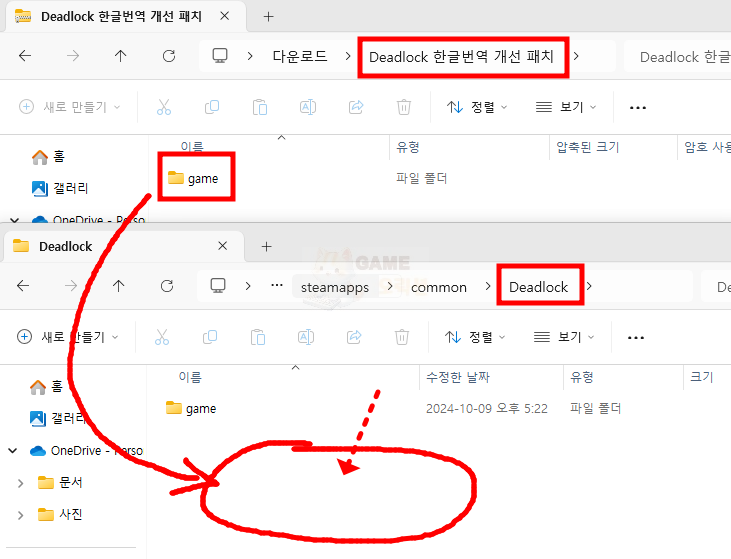Open 새로 만들기 dropdown in Deadlock window
Image resolution: width=731 pixels, height=559 pixels.
[x=68, y=337]
